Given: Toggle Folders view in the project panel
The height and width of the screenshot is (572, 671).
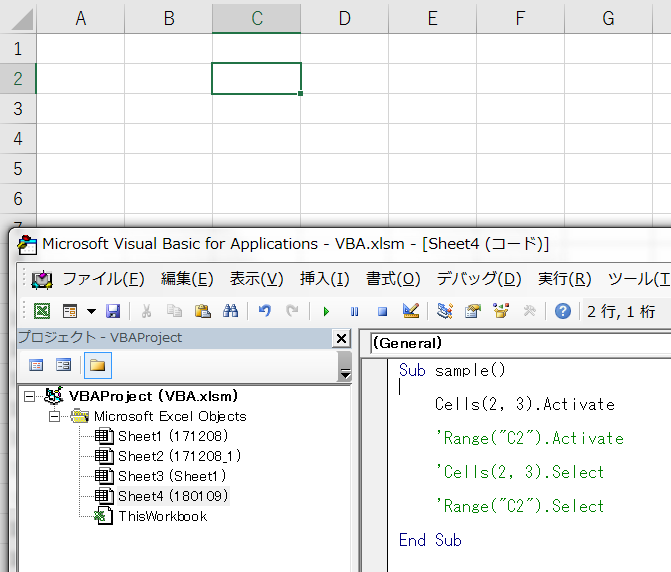Looking at the screenshot, I should [97, 365].
